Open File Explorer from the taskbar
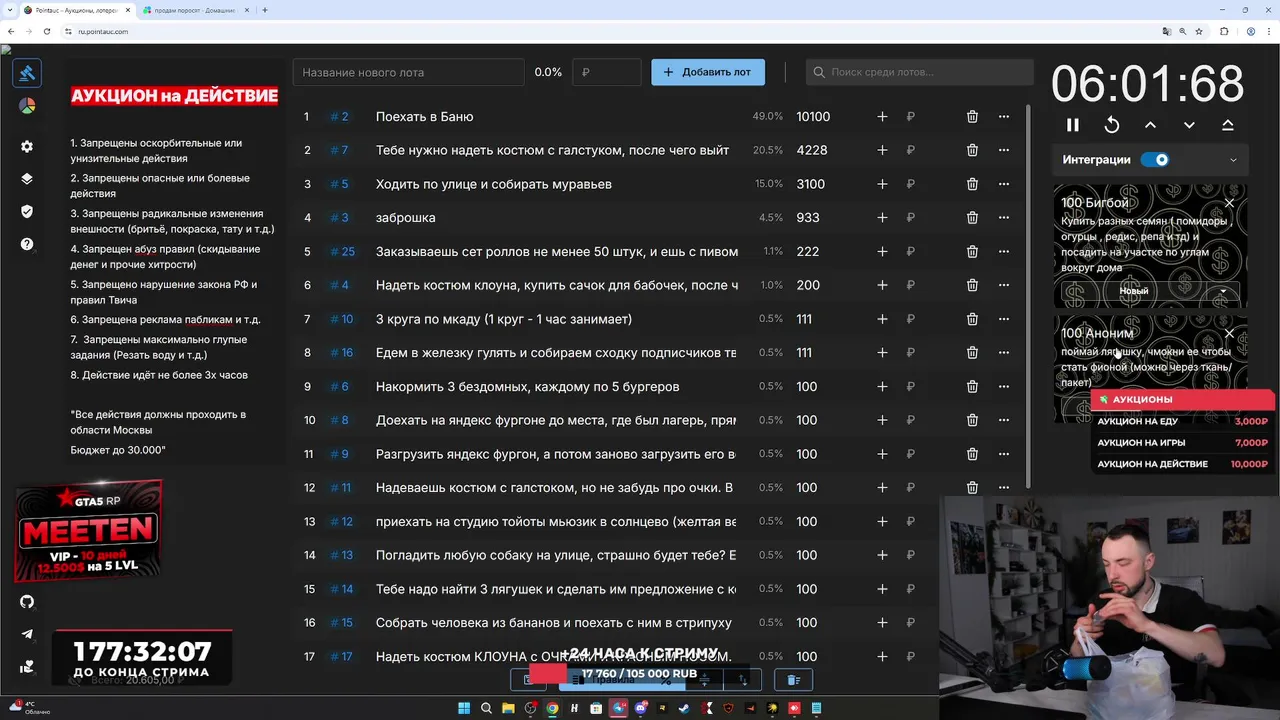Image resolution: width=1280 pixels, height=720 pixels. click(508, 709)
